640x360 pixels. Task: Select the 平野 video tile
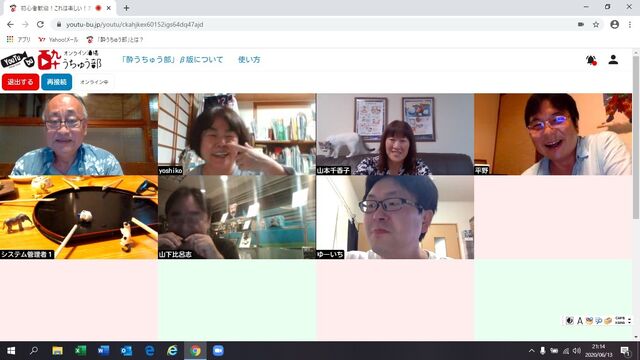pyautogui.click(x=553, y=134)
